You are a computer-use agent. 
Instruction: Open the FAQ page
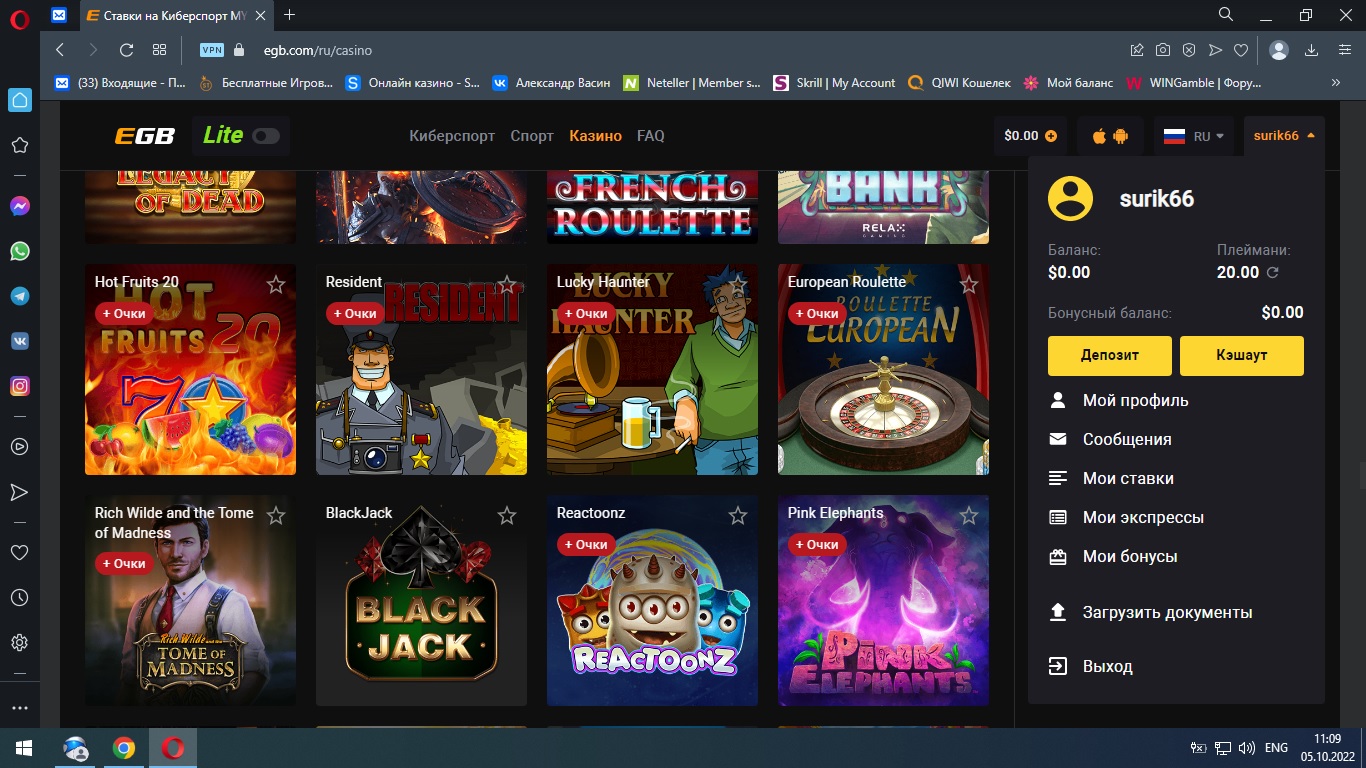click(651, 136)
